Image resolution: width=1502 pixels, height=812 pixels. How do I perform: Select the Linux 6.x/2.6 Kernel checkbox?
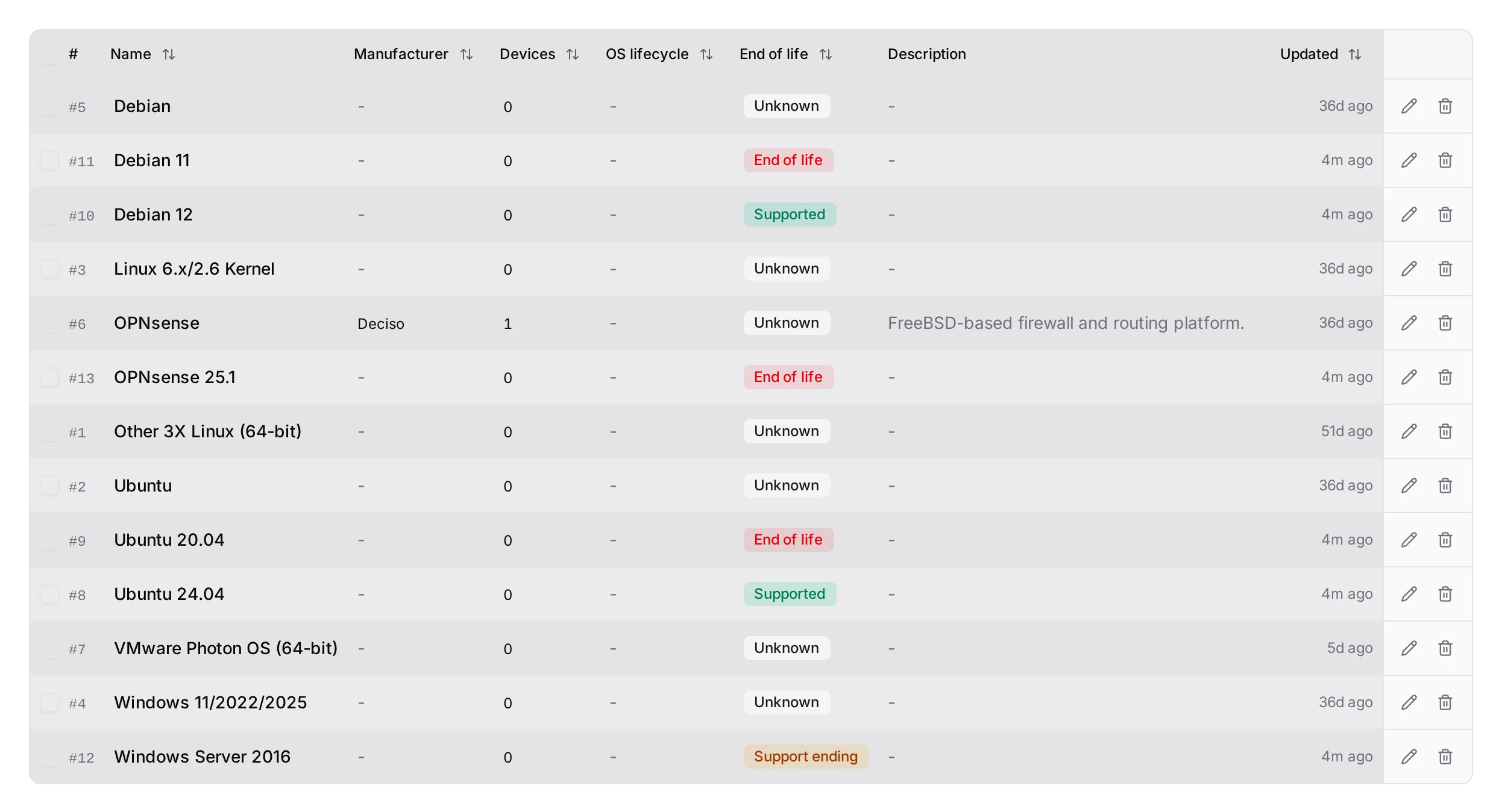49,269
